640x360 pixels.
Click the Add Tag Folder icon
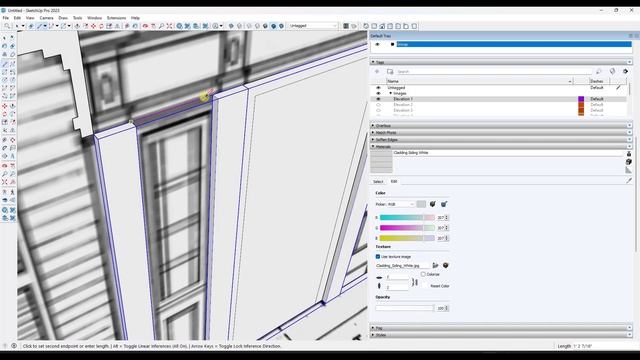(x=390, y=71)
